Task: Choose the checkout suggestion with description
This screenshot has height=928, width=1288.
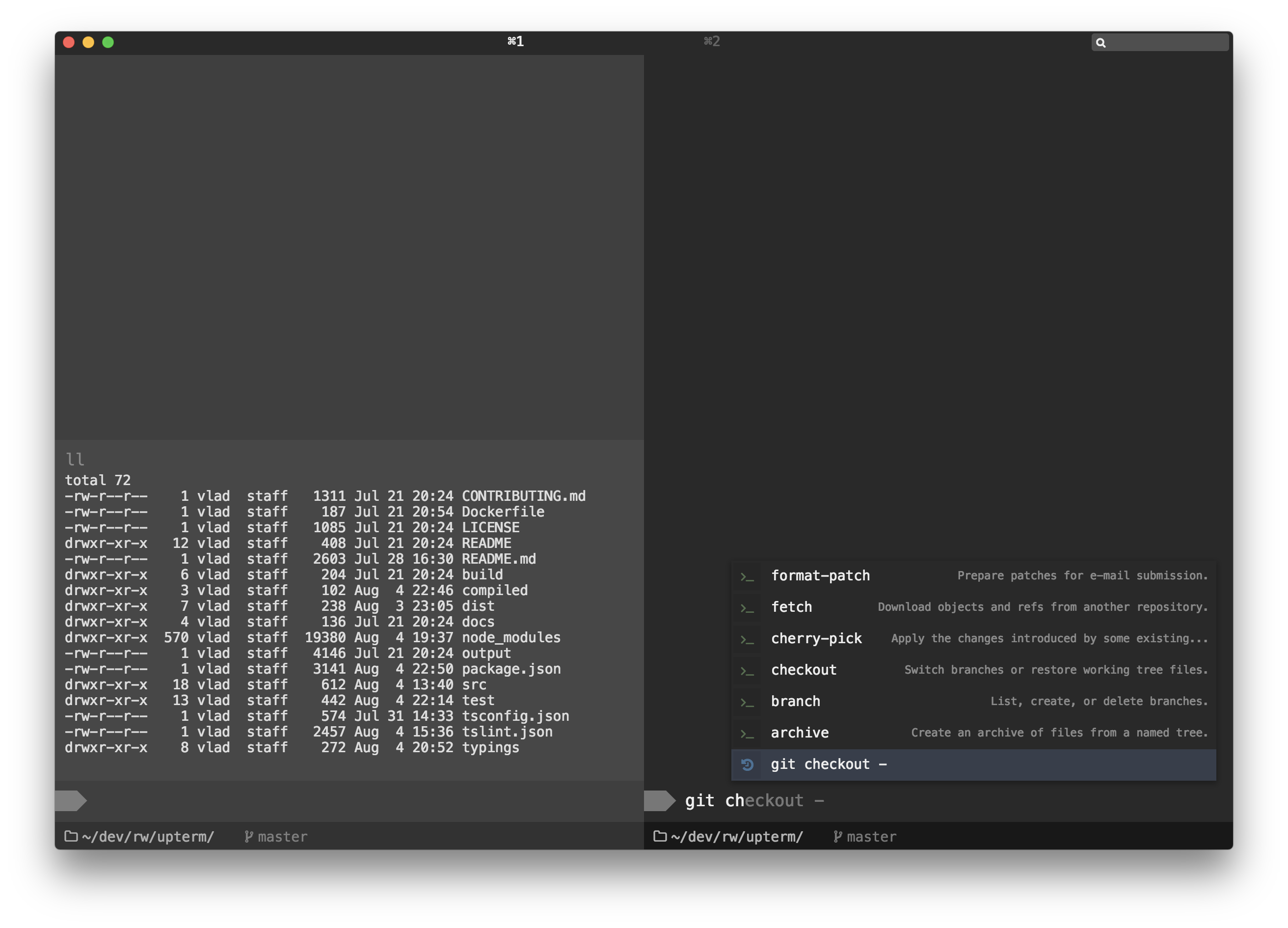Action: click(973, 670)
